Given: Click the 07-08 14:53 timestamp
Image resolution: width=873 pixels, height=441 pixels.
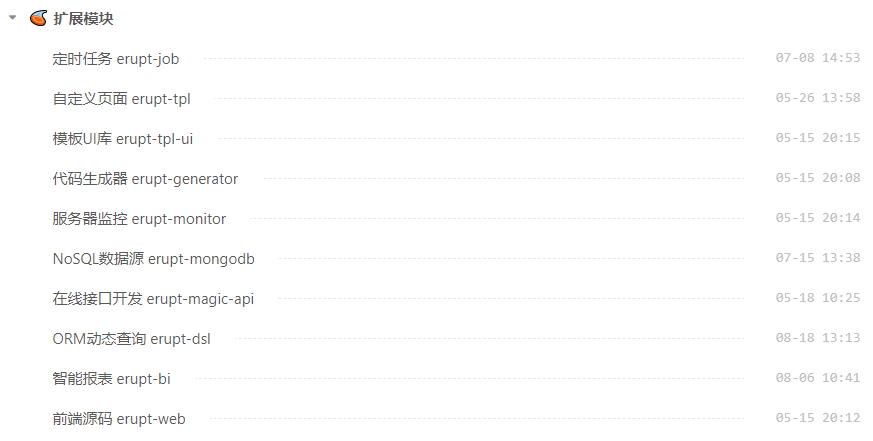Looking at the screenshot, I should 817,58.
